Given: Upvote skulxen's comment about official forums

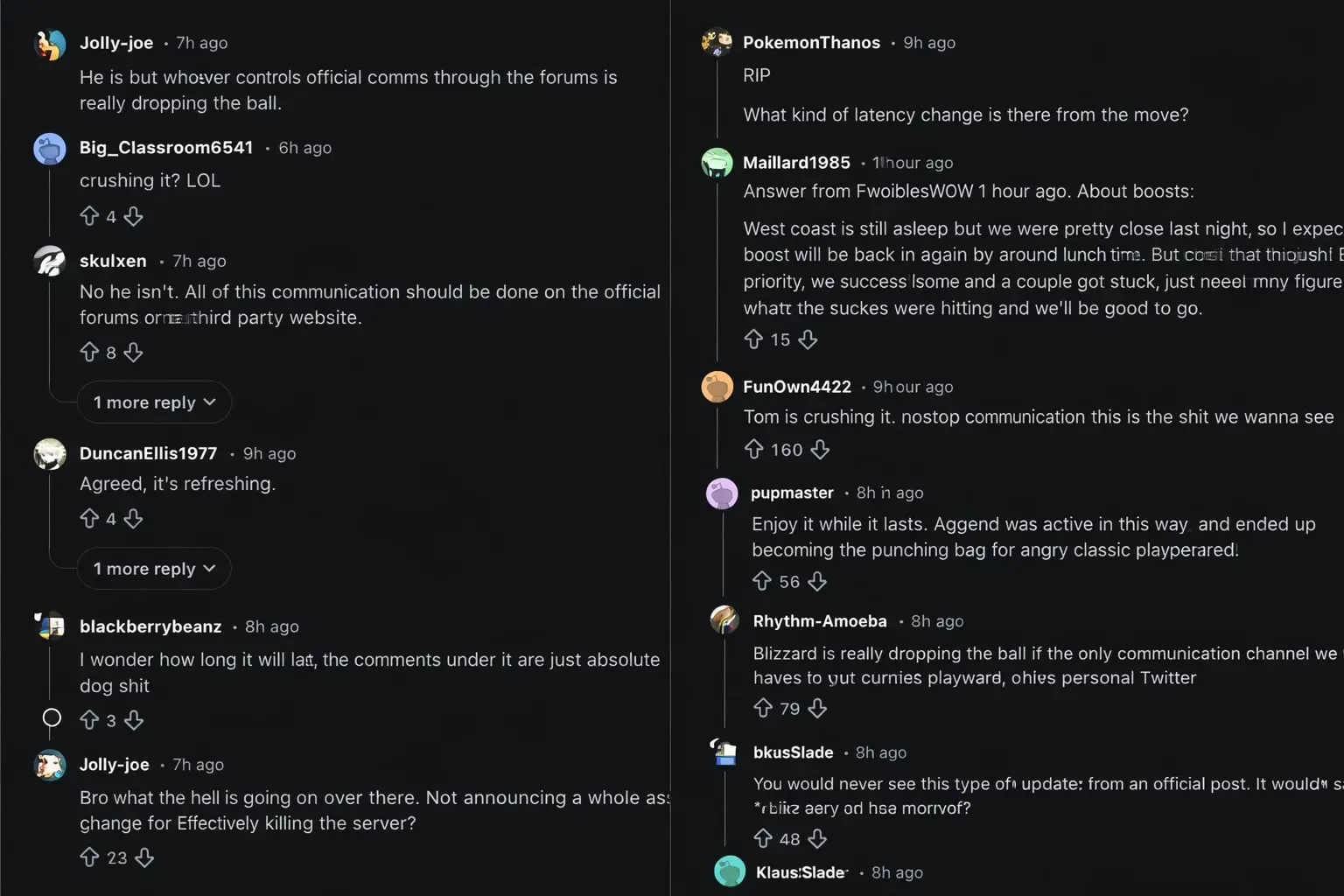Looking at the screenshot, I should click(91, 352).
